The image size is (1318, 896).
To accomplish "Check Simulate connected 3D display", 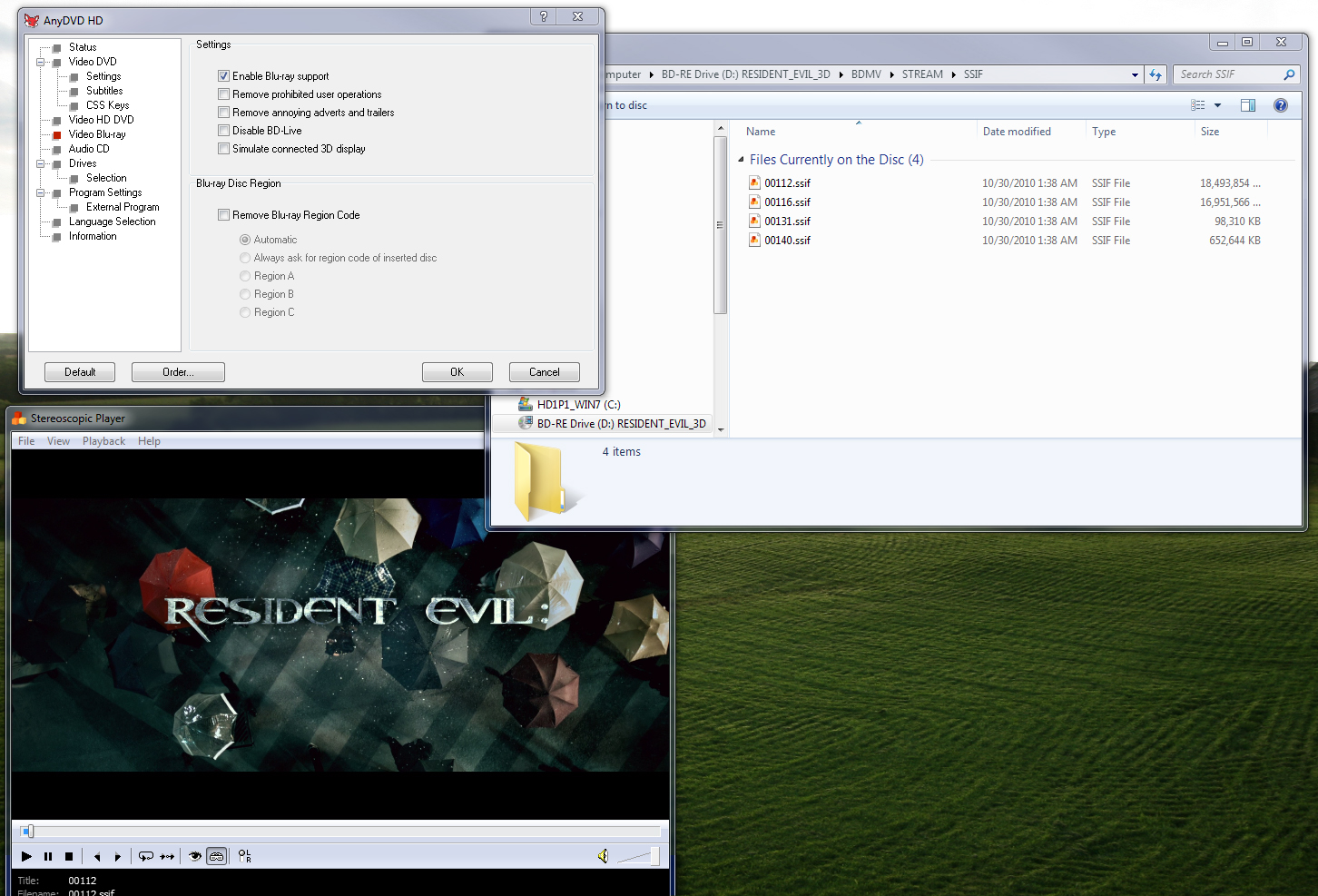I will pos(223,149).
